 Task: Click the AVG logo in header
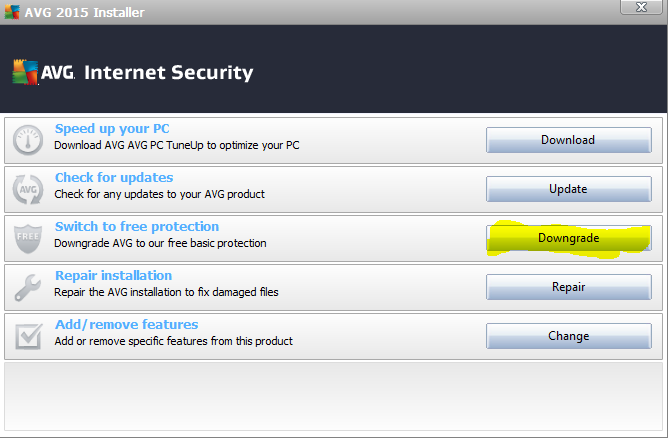click(40, 72)
